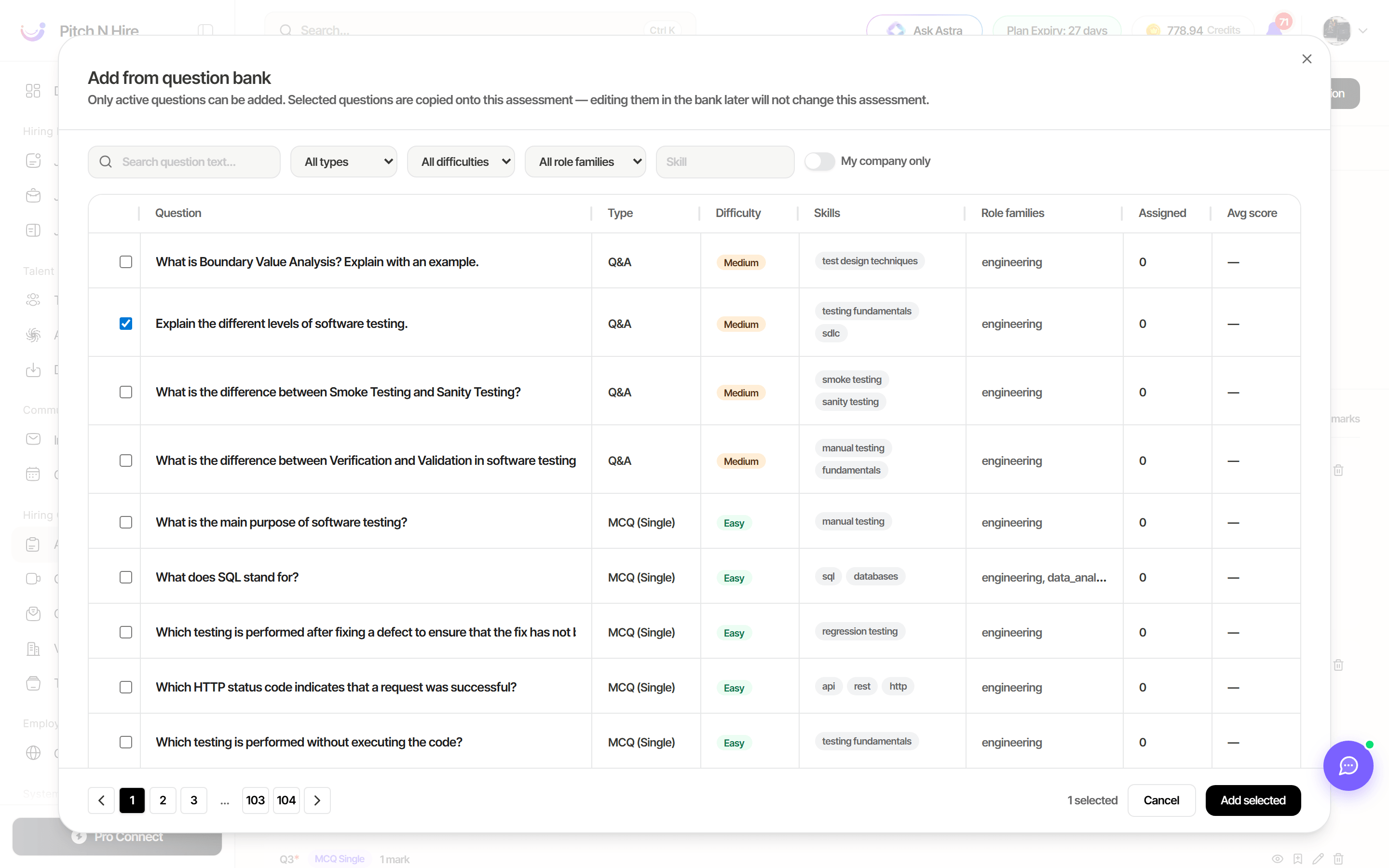Click the Ask Astra button

[x=924, y=30]
